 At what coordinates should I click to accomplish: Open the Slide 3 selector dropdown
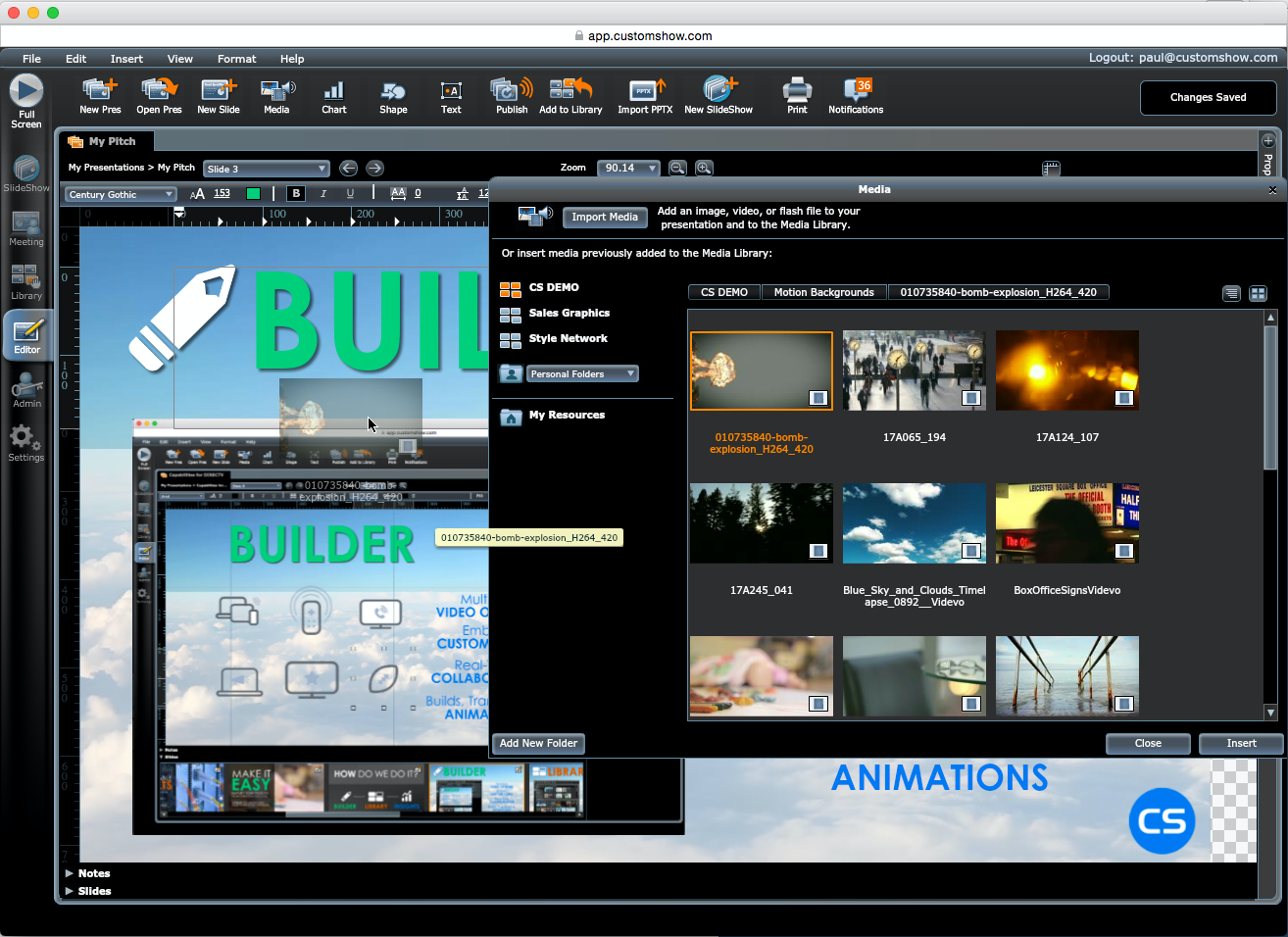coord(267,169)
